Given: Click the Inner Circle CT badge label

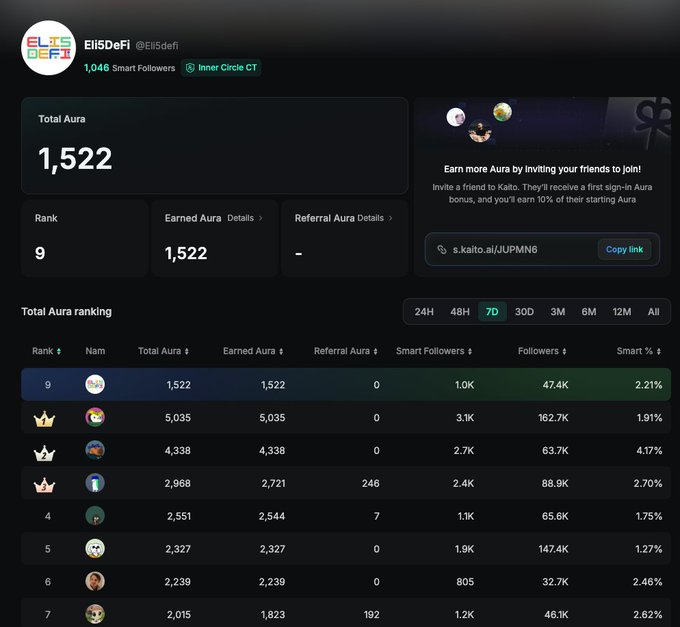Looking at the screenshot, I should [x=228, y=68].
